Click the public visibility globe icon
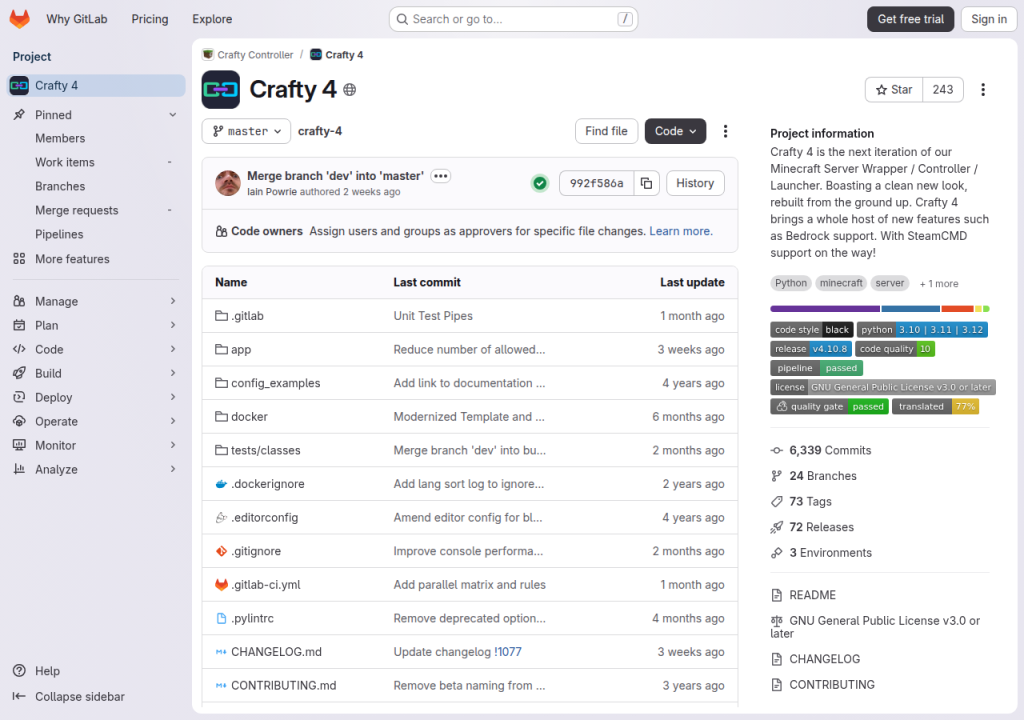The image size is (1024, 720). [350, 90]
